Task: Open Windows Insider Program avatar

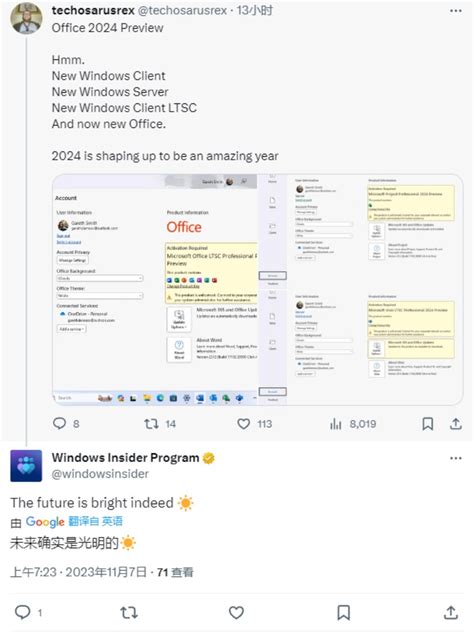Action: pos(26,466)
